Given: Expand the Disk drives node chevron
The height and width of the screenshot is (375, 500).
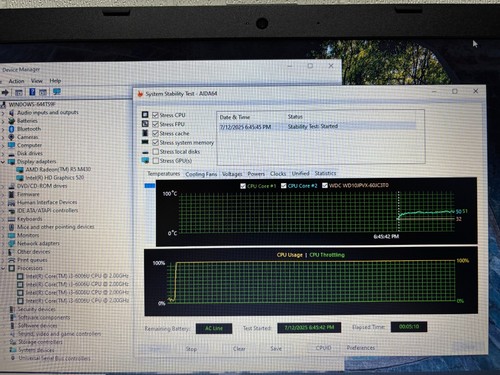Looking at the screenshot, I should coord(3,154).
